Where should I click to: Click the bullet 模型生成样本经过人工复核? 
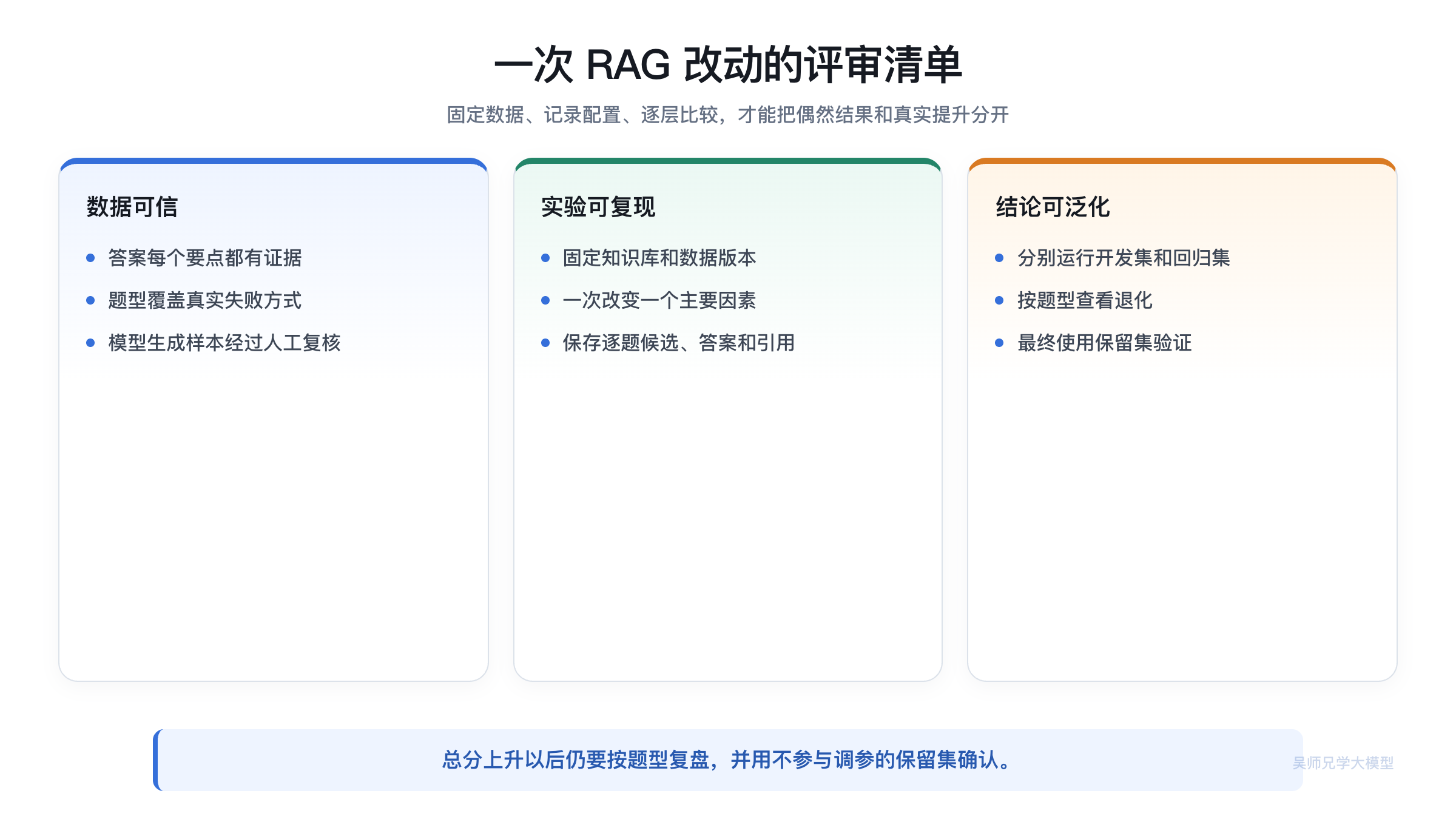pyautogui.click(x=224, y=343)
